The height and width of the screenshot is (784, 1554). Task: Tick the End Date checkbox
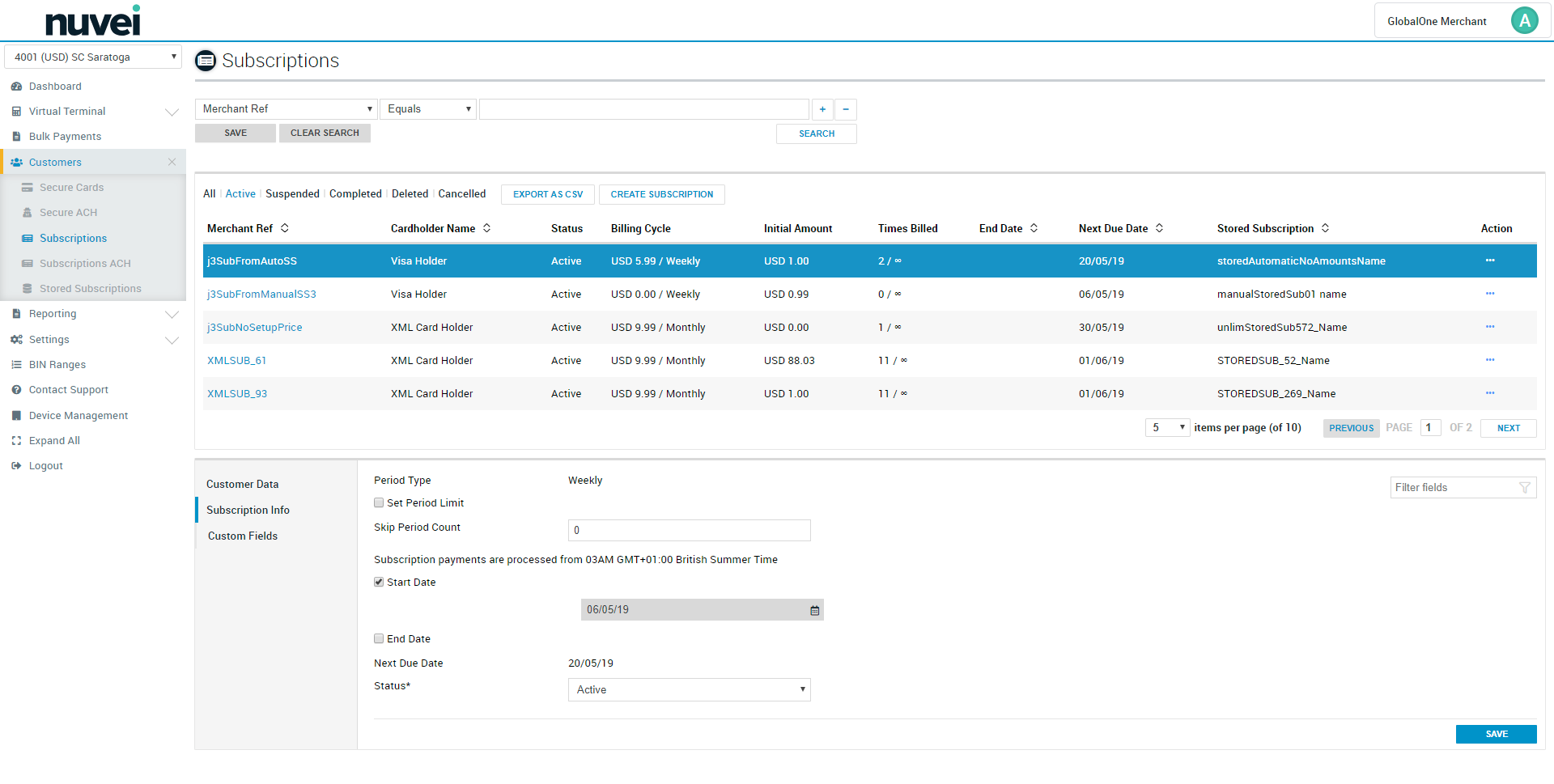point(379,638)
